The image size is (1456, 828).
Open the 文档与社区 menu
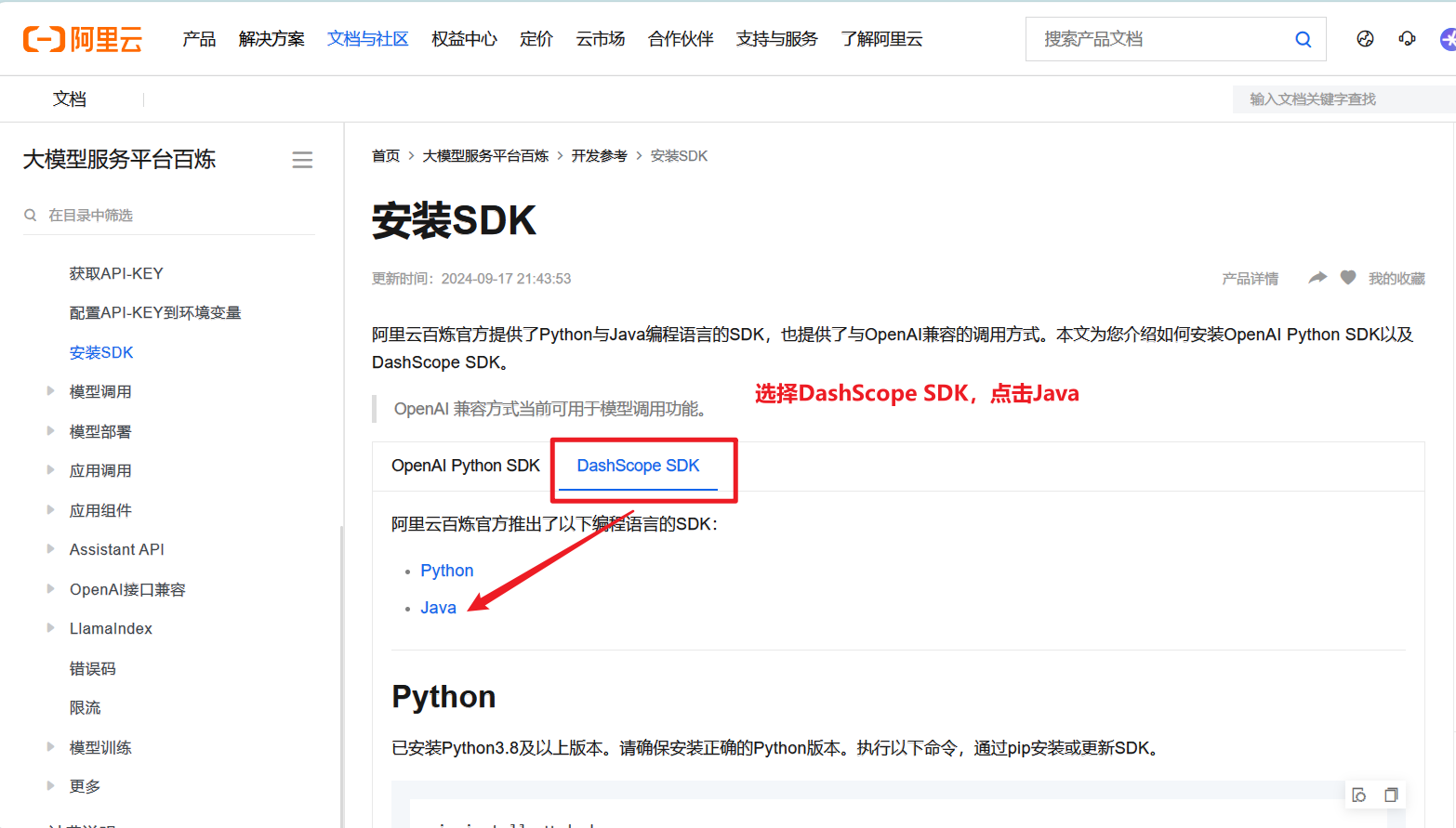coord(368,39)
